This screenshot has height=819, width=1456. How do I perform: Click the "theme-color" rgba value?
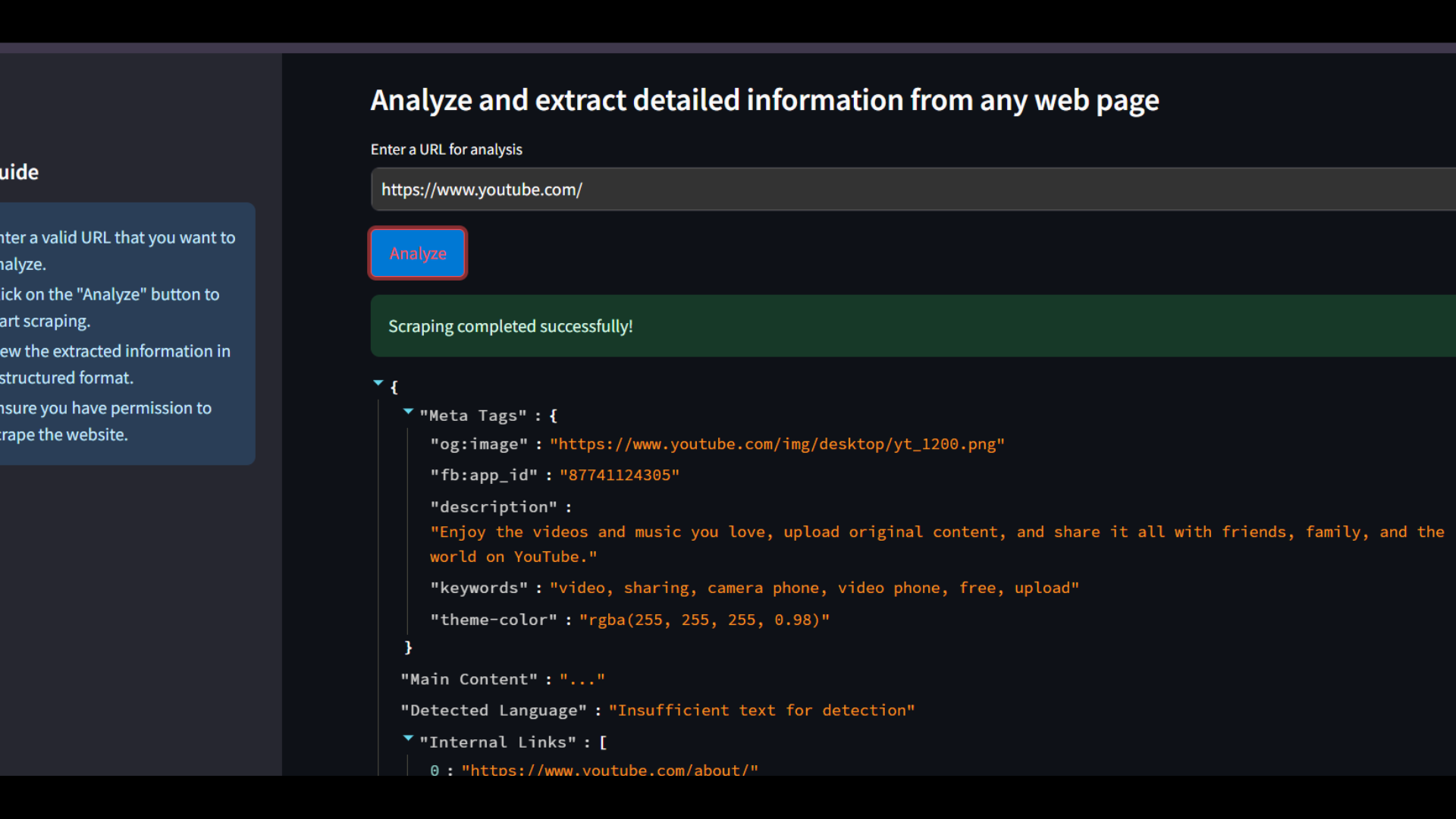click(704, 620)
